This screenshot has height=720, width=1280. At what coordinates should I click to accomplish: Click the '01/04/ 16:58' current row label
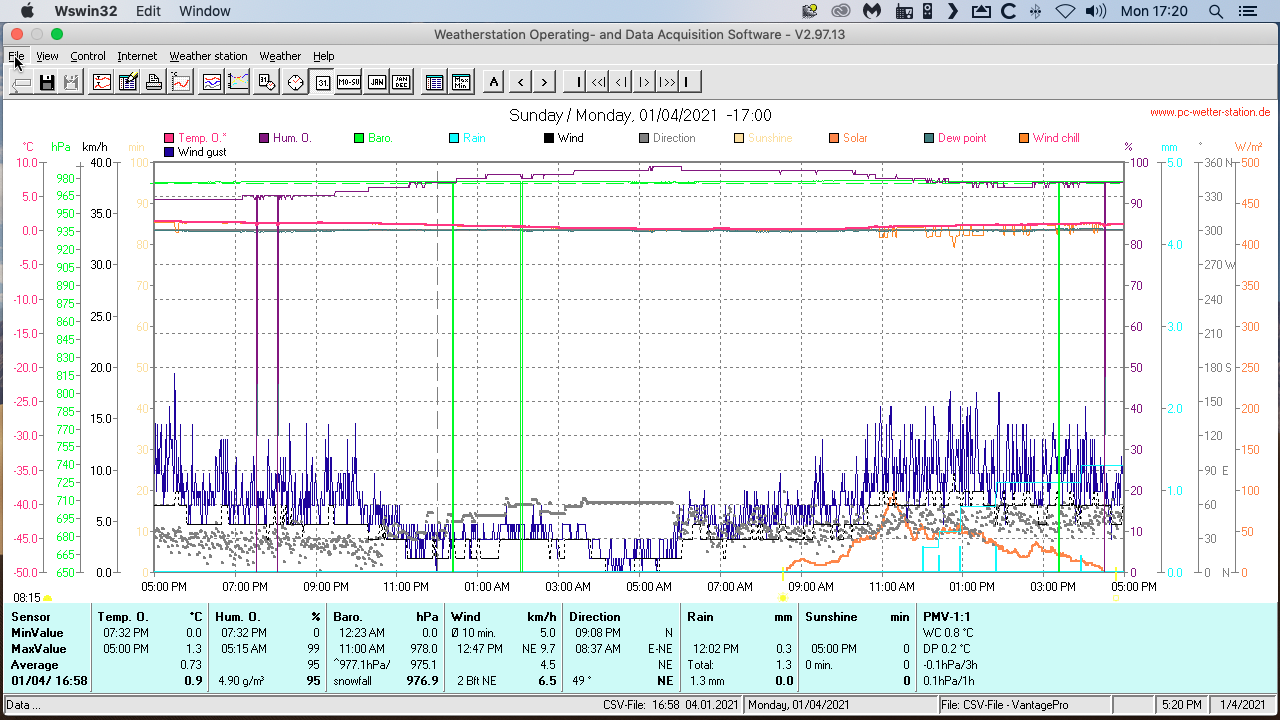click(x=49, y=681)
